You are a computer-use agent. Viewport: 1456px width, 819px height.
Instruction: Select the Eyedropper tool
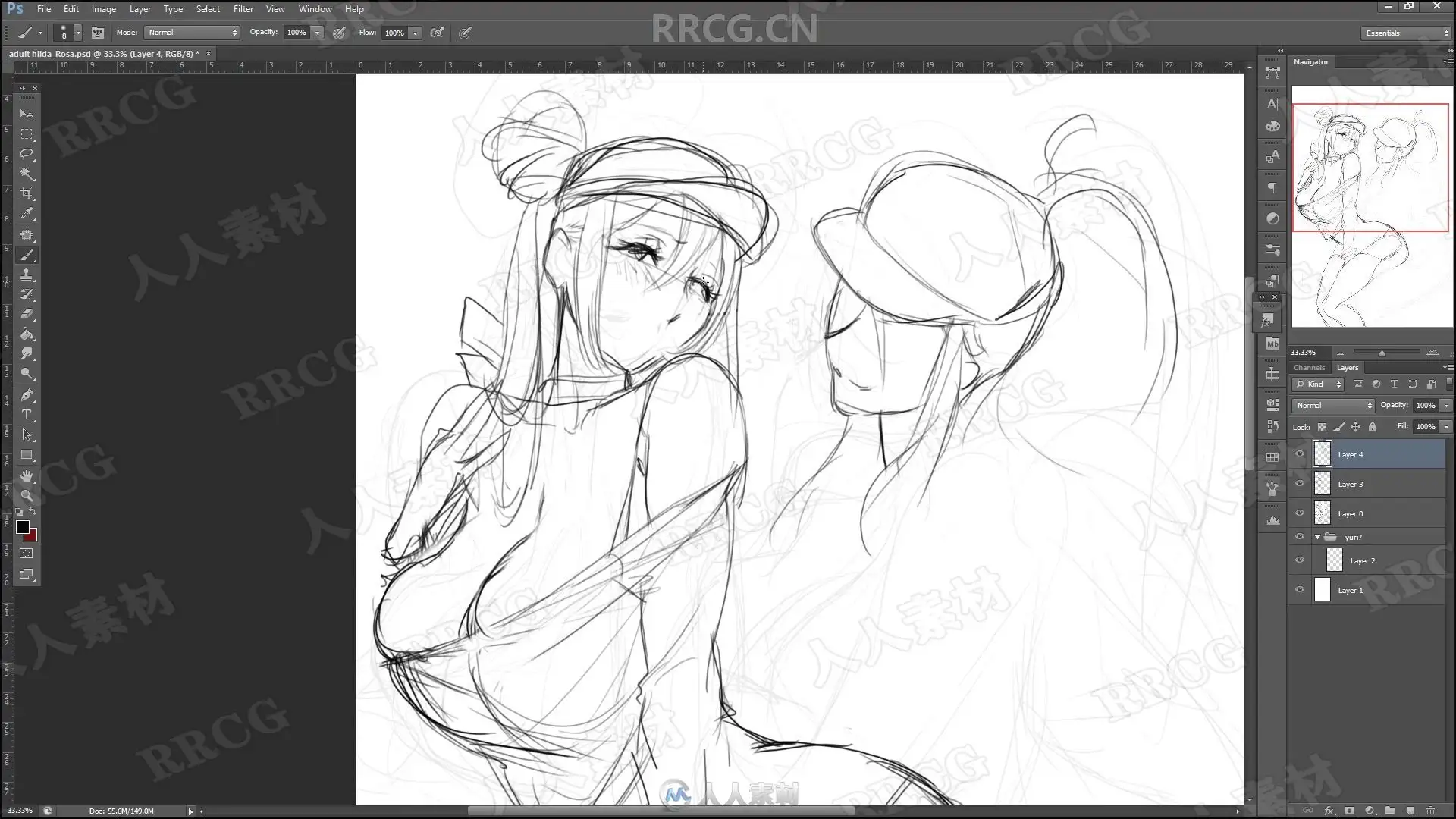coord(27,214)
